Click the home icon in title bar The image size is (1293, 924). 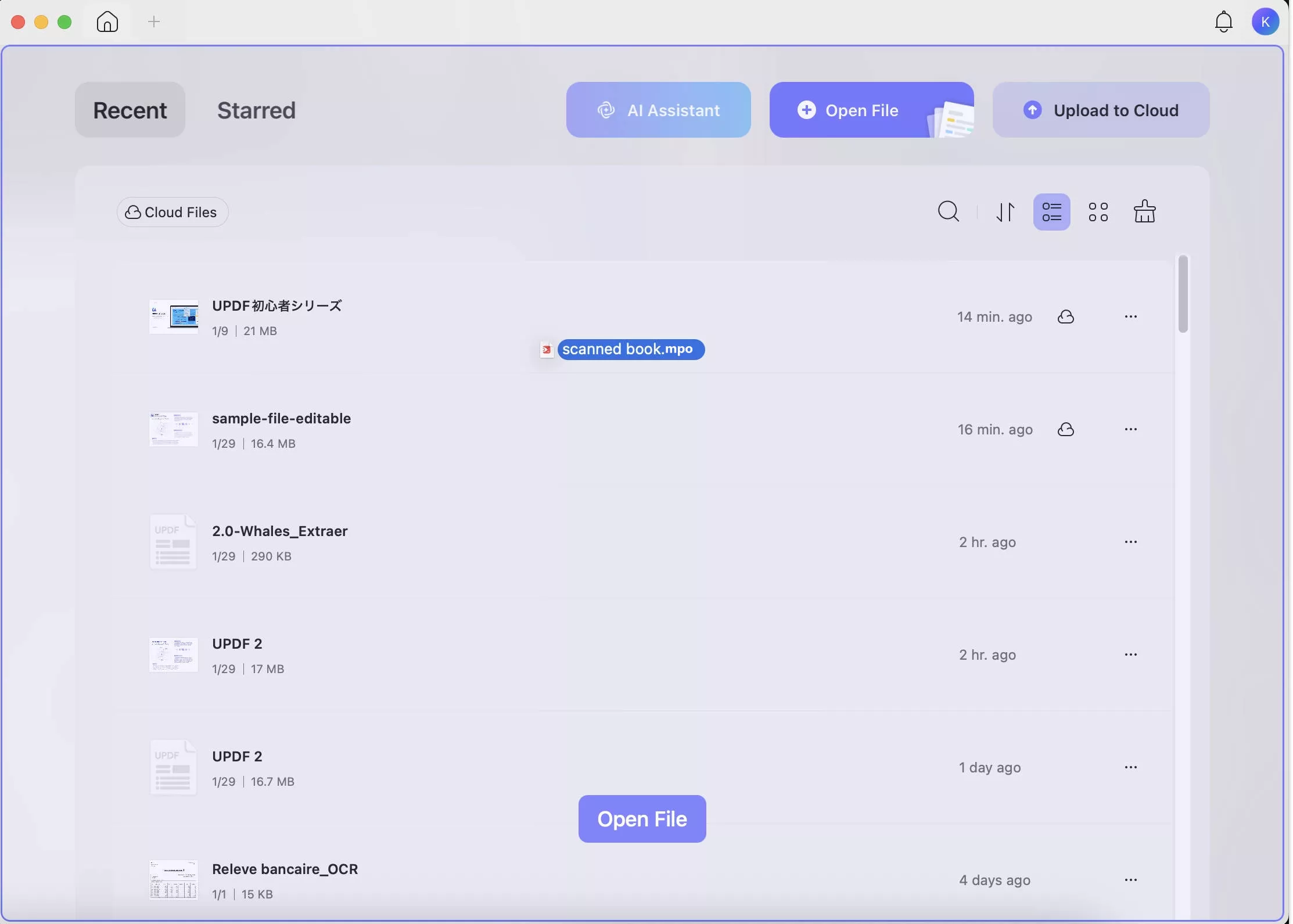(107, 22)
